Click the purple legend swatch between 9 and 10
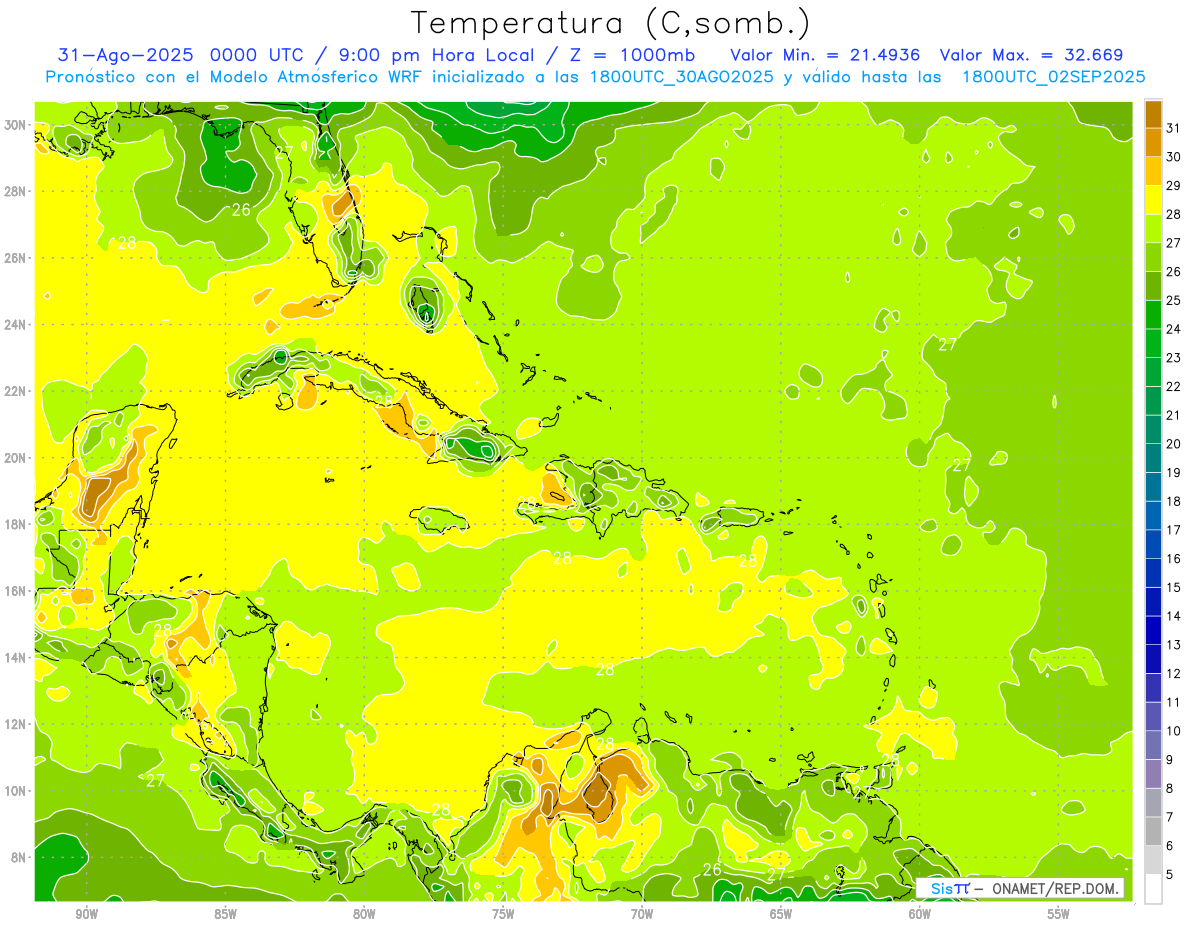Viewport: 1200px width, 927px height. pyautogui.click(x=1153, y=746)
